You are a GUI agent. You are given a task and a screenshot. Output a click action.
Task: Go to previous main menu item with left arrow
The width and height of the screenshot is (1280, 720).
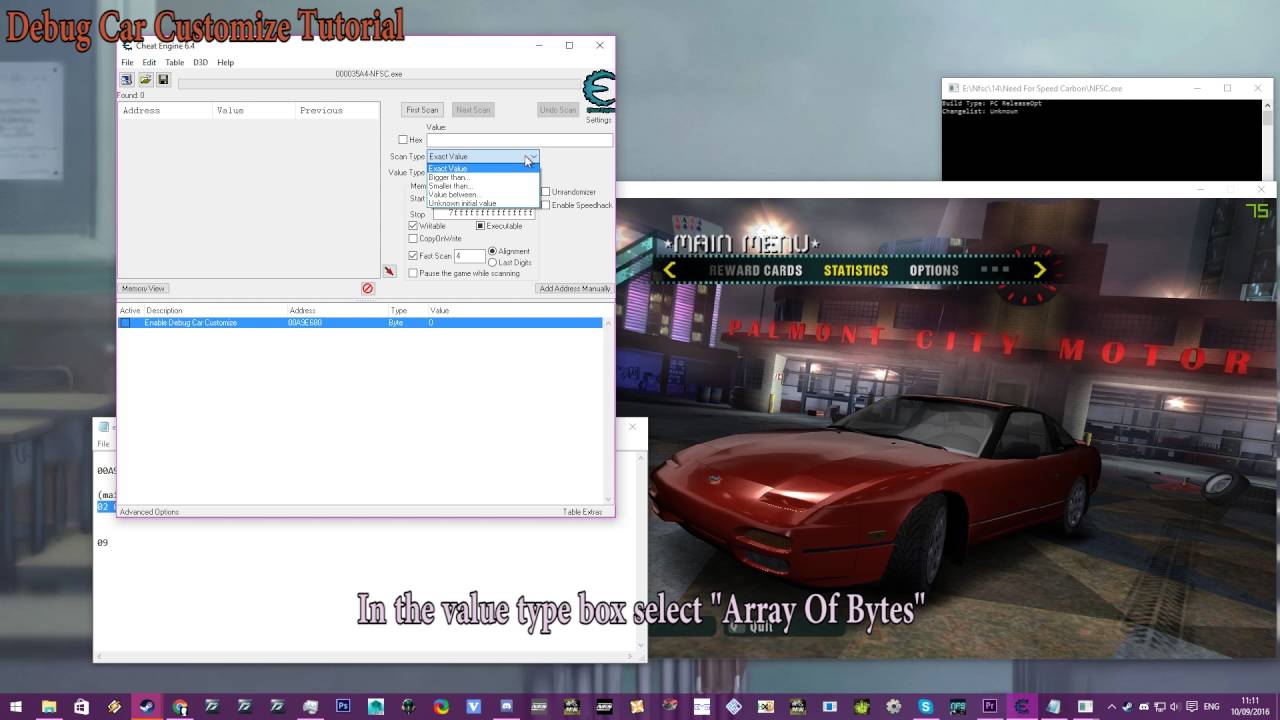click(669, 269)
